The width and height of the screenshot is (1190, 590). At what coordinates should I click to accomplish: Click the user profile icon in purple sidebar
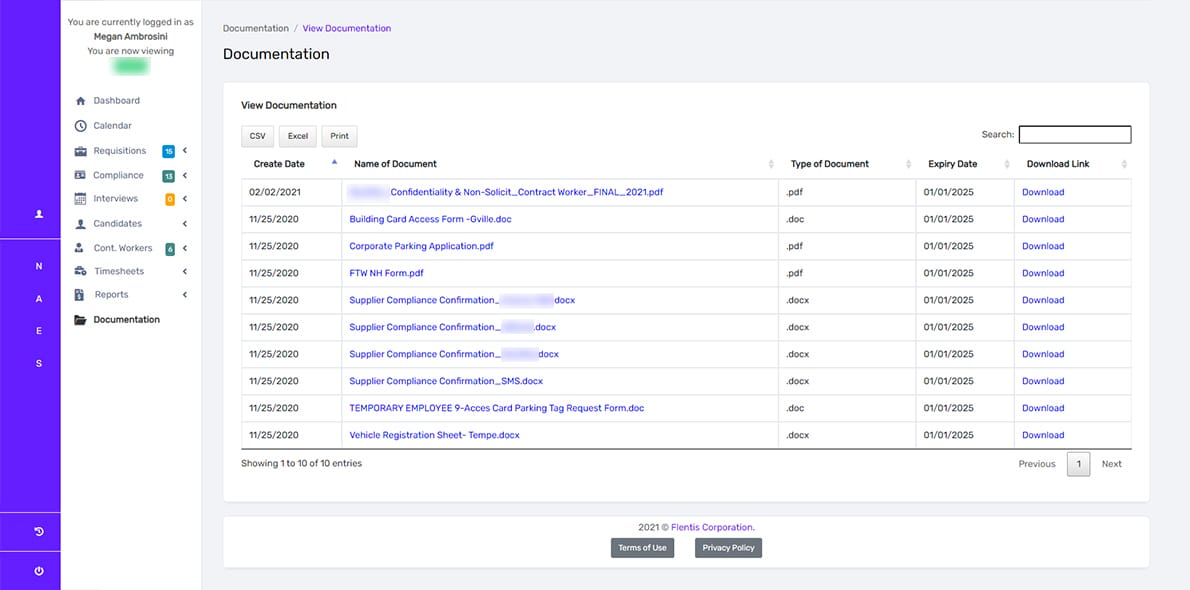coord(39,214)
